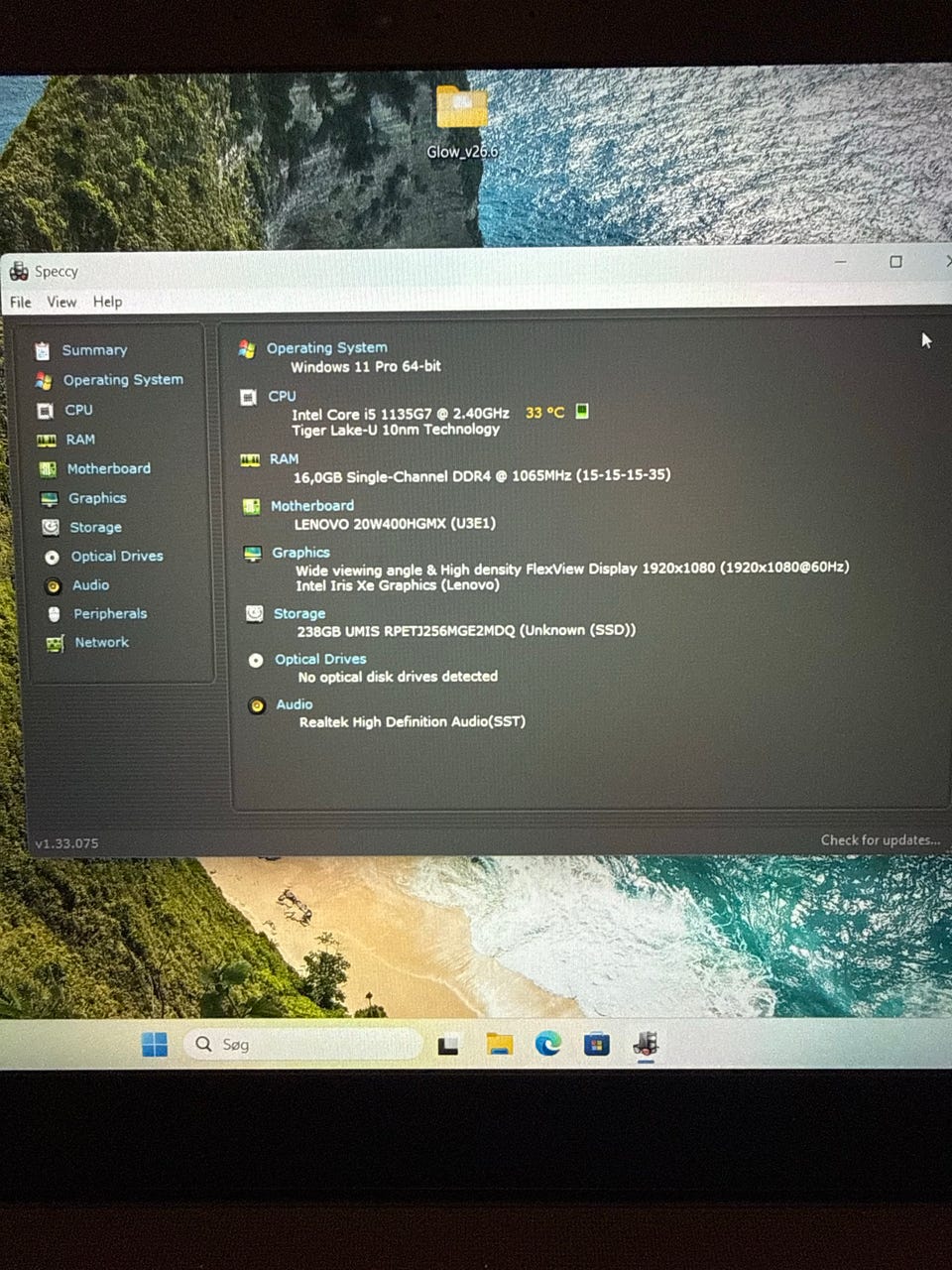This screenshot has height=1270, width=952.
Task: Click the Storage icon in the summary panel
Action: tap(254, 614)
